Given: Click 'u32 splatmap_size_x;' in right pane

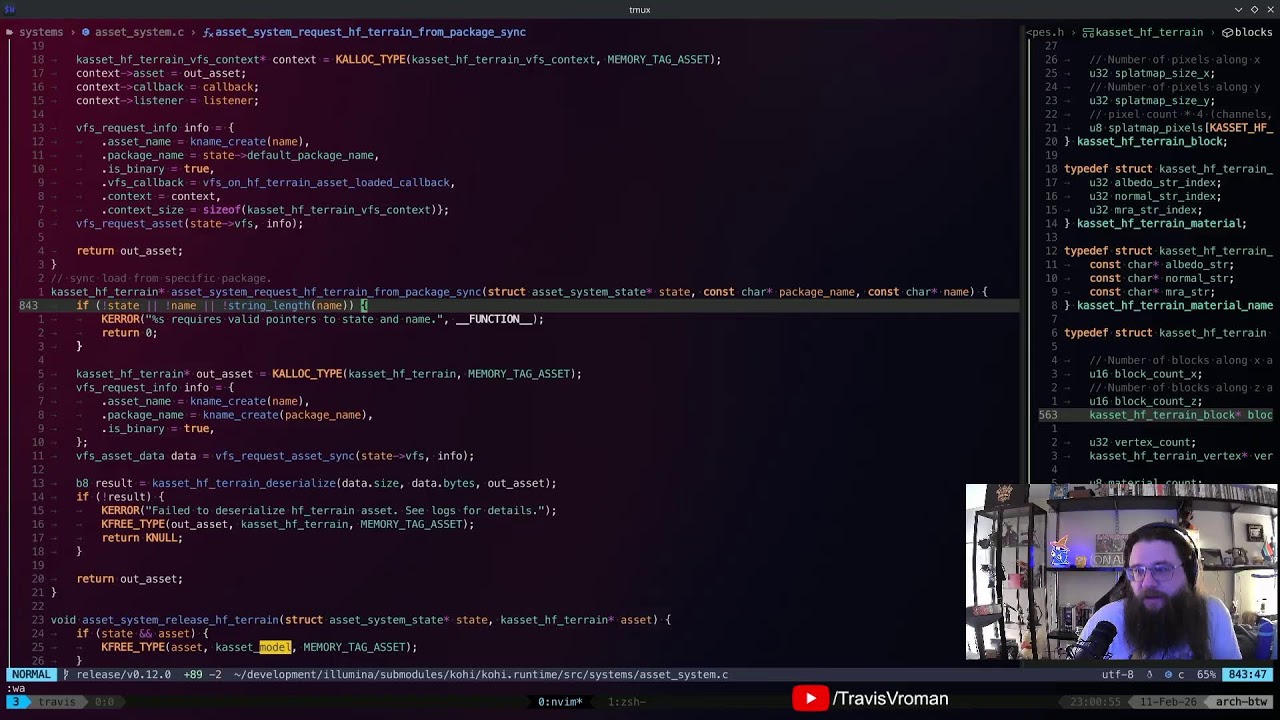Looking at the screenshot, I should 1152,74.
